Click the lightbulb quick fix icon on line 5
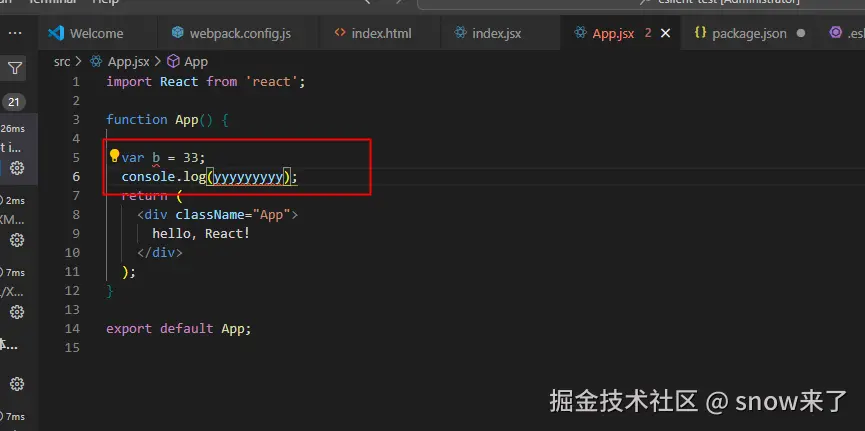 [x=114, y=156]
